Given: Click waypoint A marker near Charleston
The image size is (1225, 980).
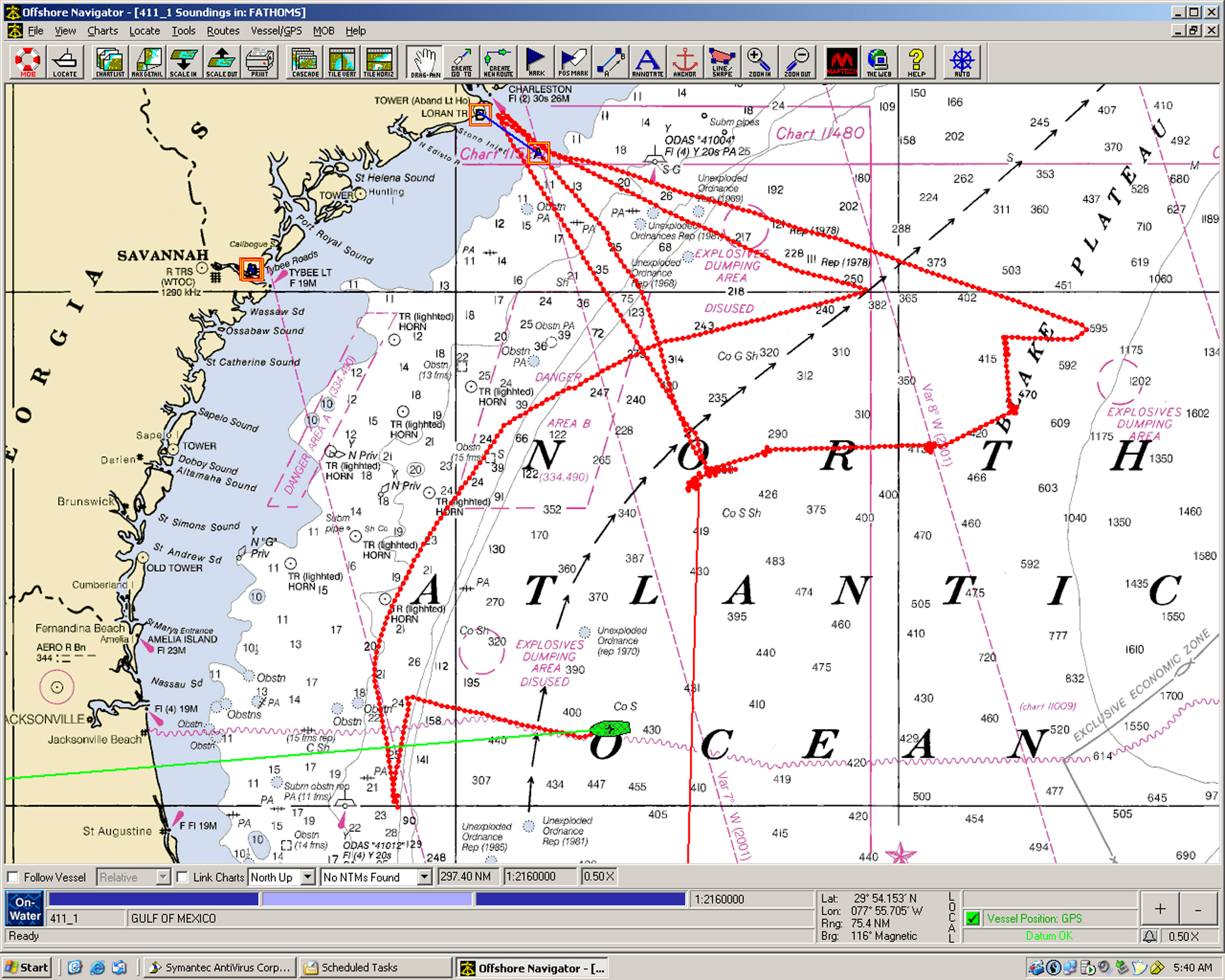Looking at the screenshot, I should 538,152.
